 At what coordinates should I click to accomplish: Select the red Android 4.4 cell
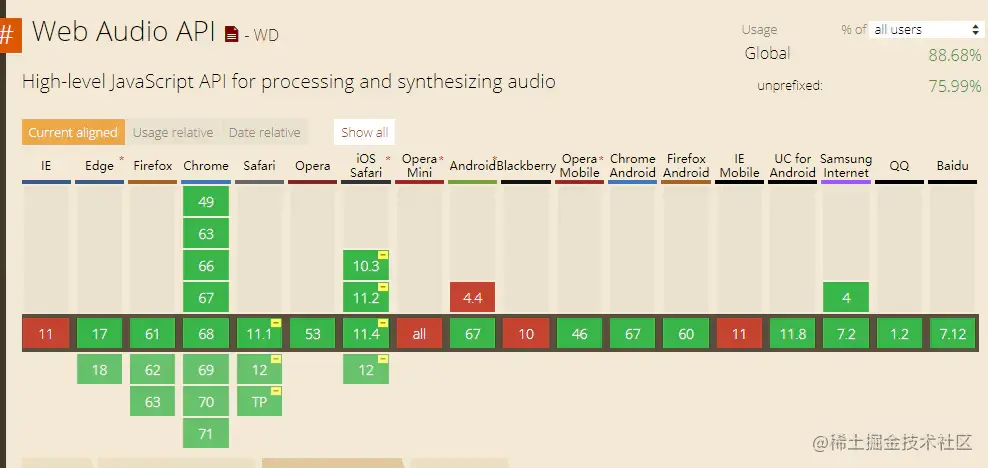tap(473, 297)
